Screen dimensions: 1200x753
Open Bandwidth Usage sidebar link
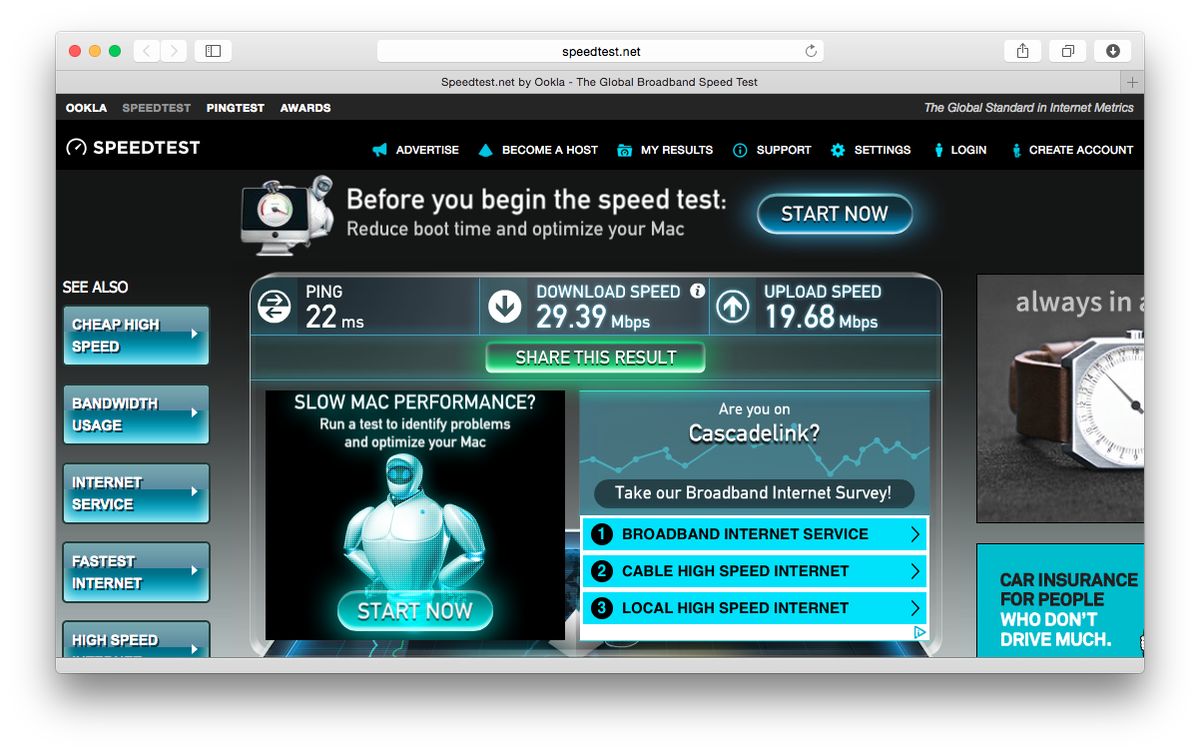[136, 414]
